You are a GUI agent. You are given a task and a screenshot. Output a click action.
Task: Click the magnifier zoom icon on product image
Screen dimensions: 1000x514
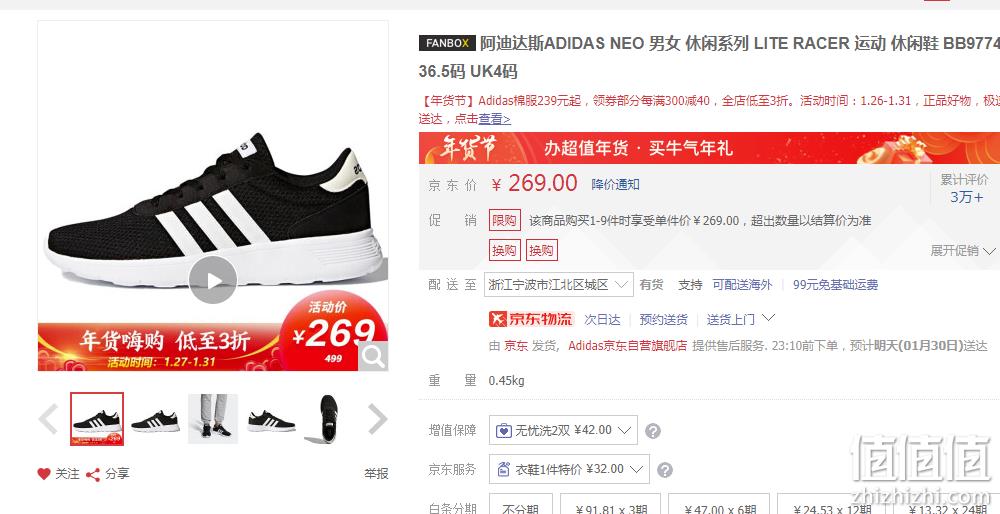pos(372,356)
